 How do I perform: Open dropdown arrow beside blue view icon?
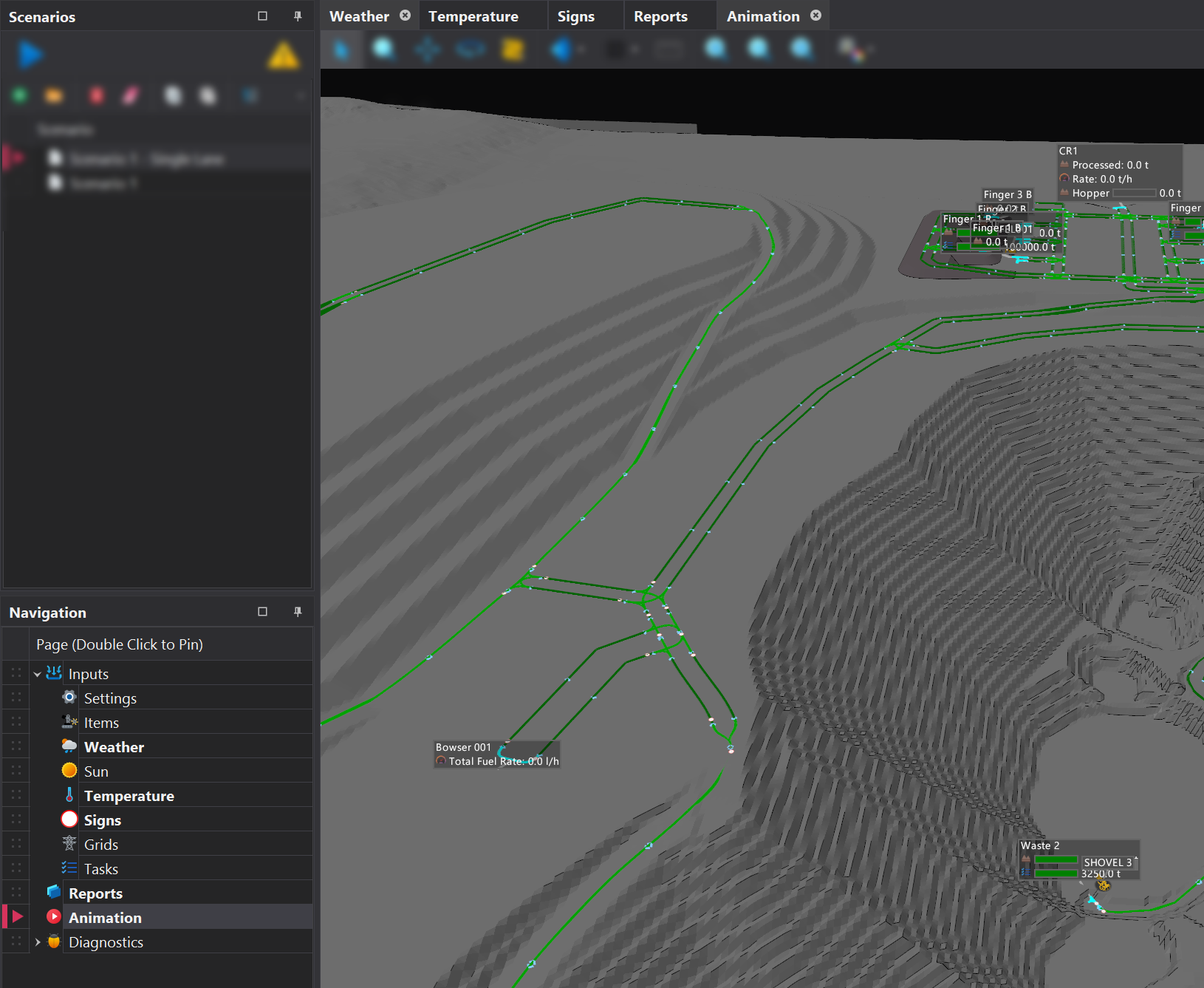coord(582,50)
